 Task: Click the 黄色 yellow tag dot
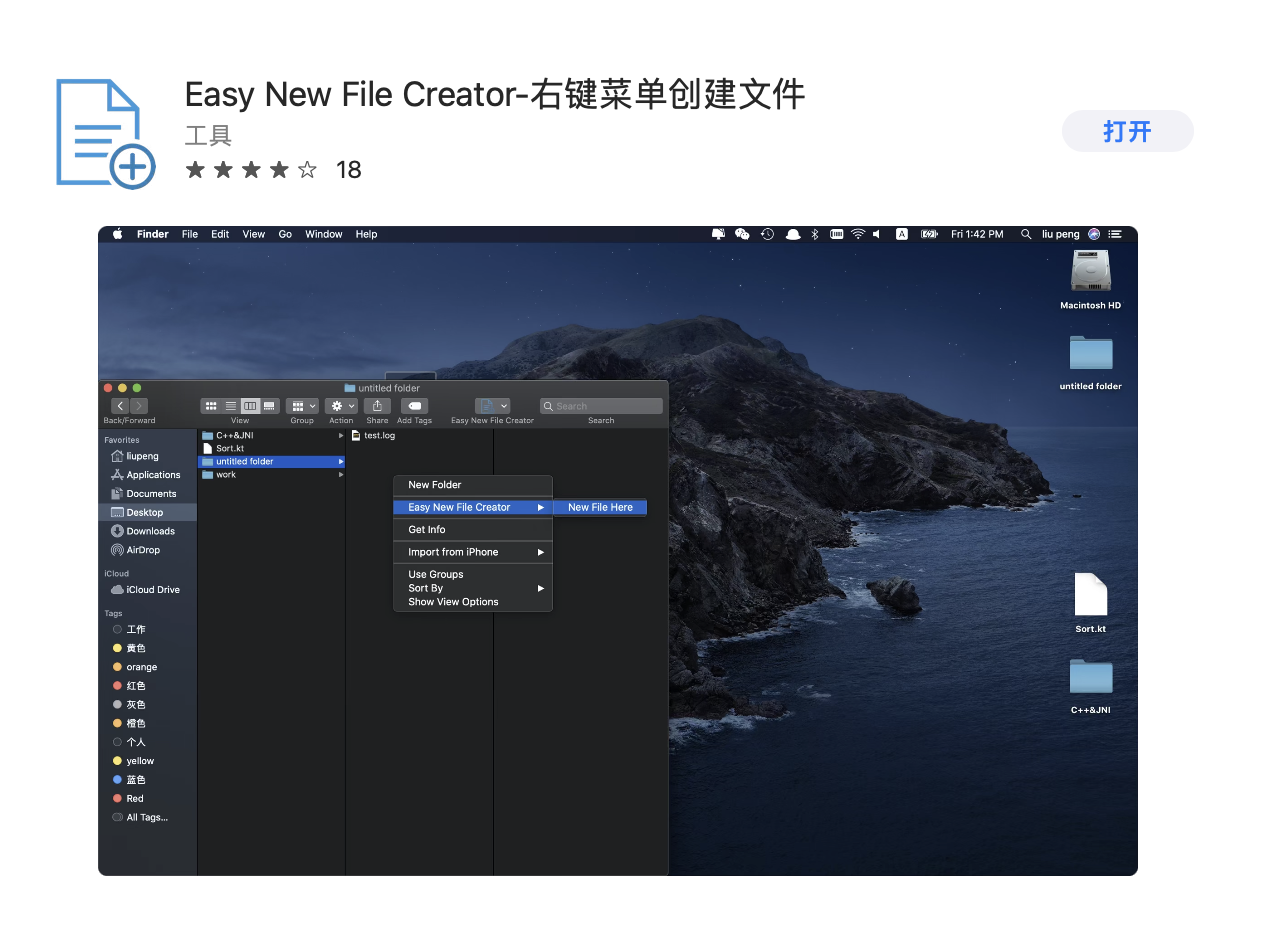[x=117, y=648]
